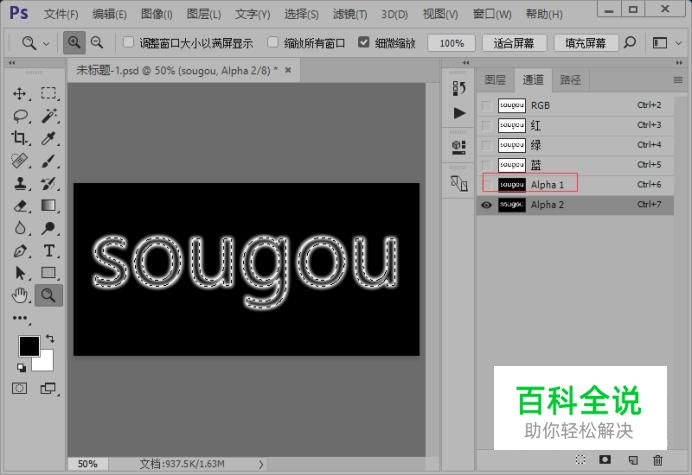Hide the Alpha 2 channel eye
The width and height of the screenshot is (692, 475).
486,205
